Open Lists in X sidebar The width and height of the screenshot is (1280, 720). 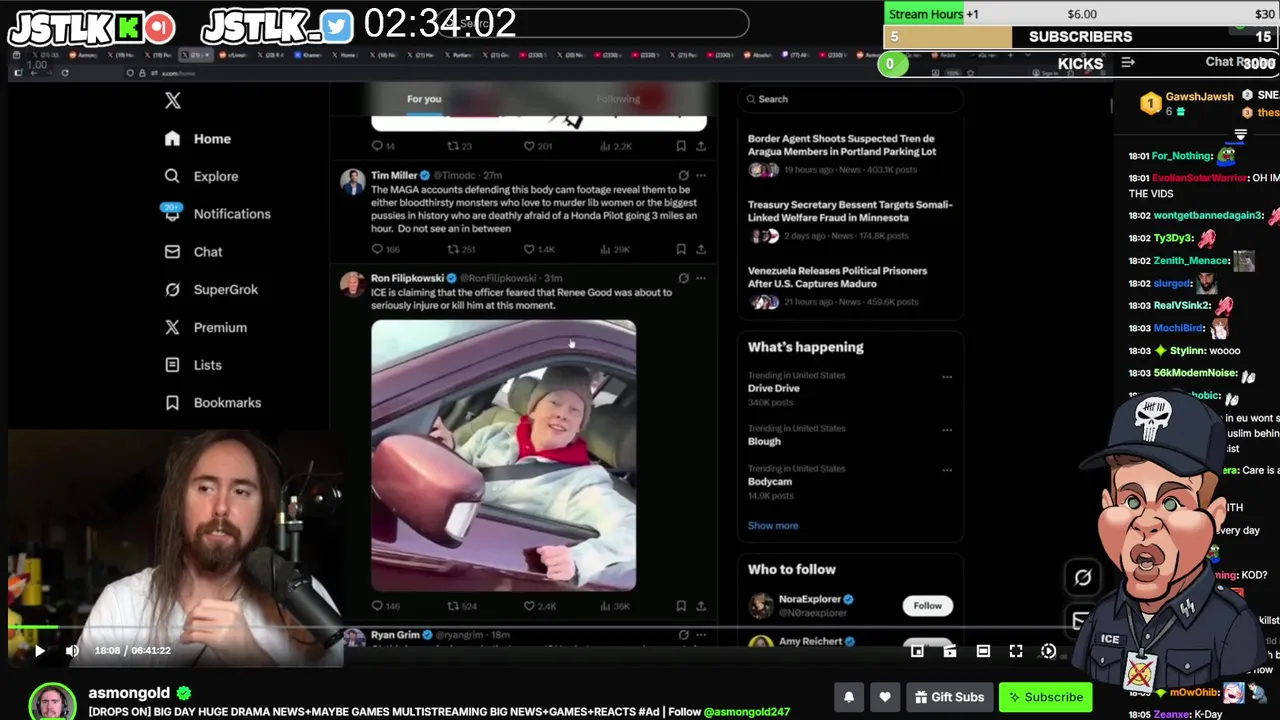pos(194,365)
